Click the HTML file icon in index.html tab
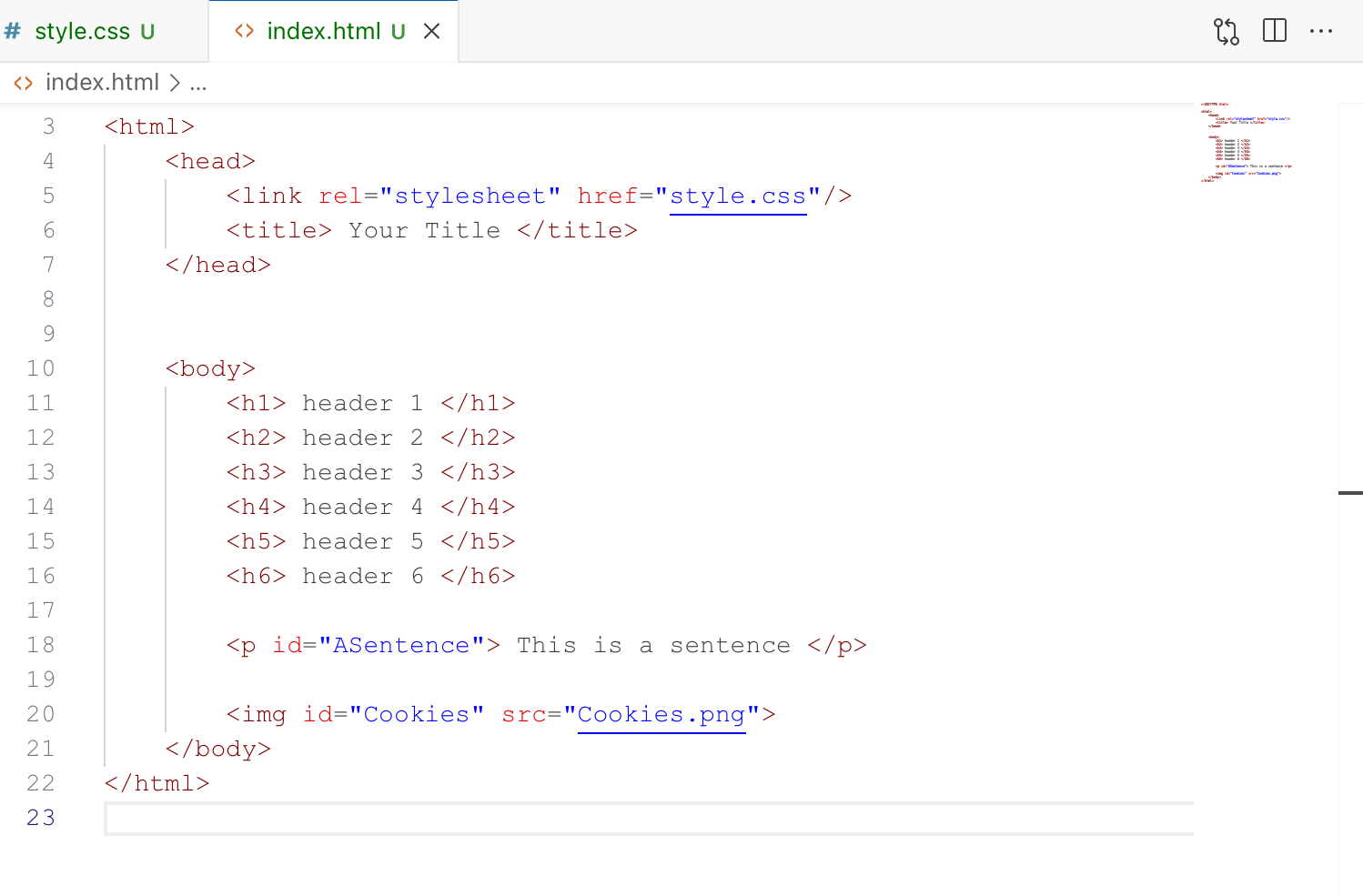1363x896 pixels. click(x=244, y=31)
